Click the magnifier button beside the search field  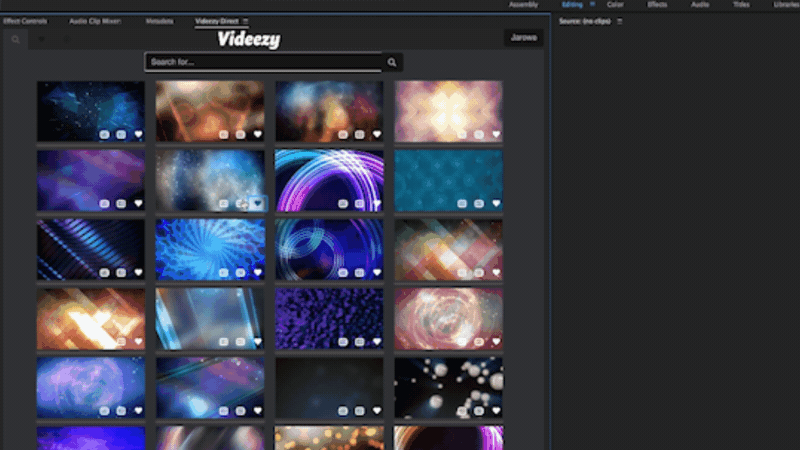click(x=392, y=62)
